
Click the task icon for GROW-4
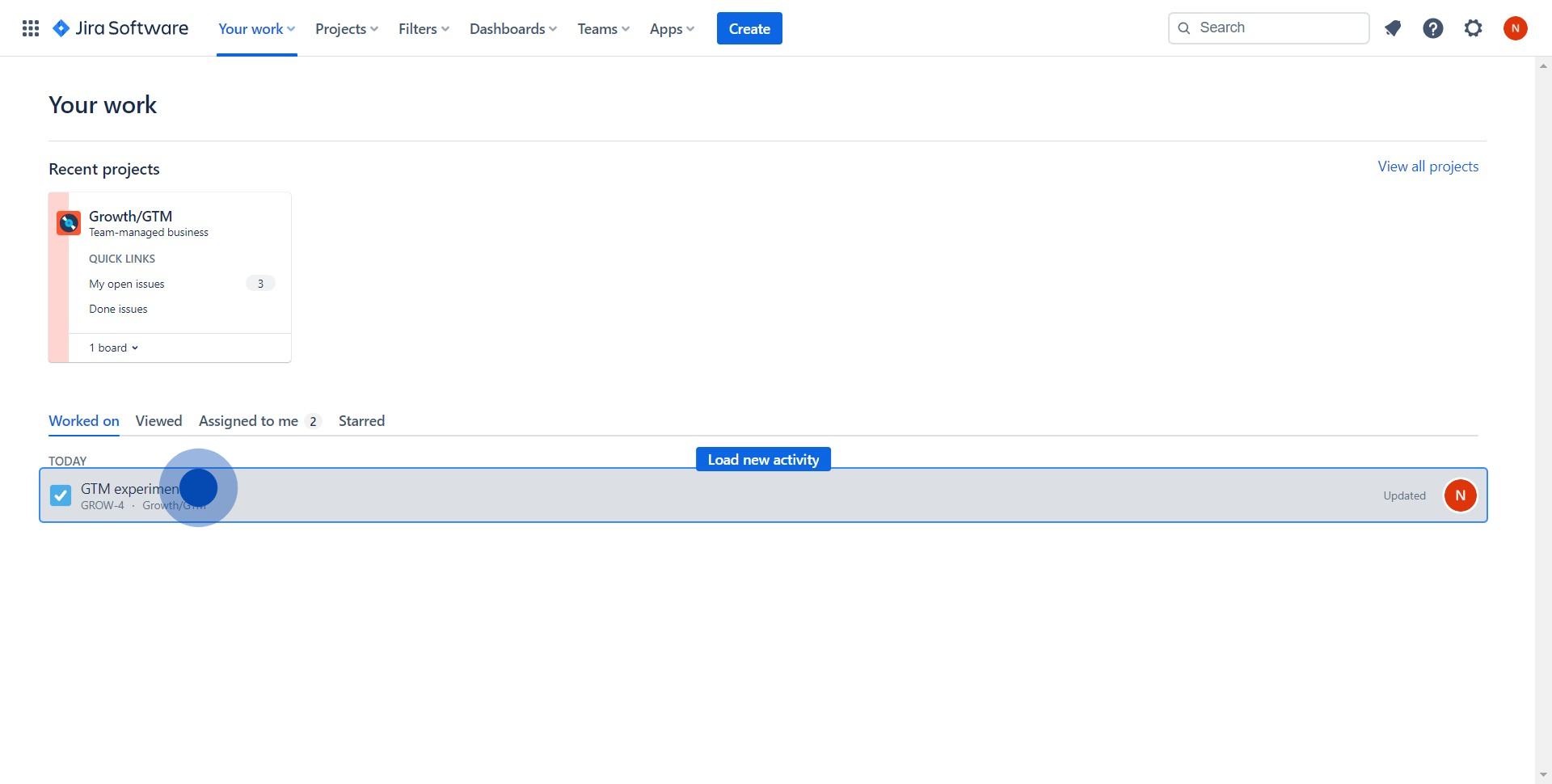pos(61,495)
